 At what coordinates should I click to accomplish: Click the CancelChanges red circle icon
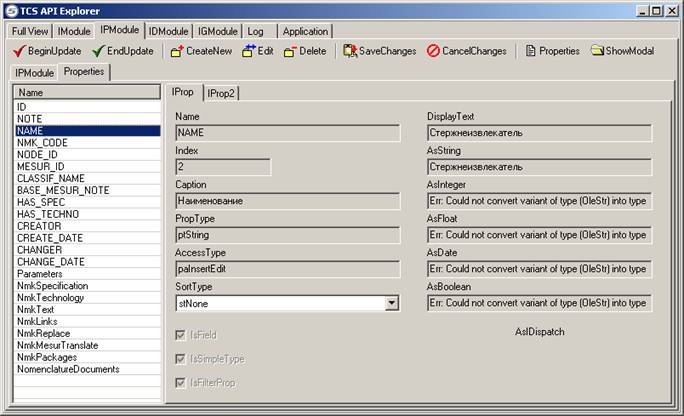pyautogui.click(x=433, y=51)
